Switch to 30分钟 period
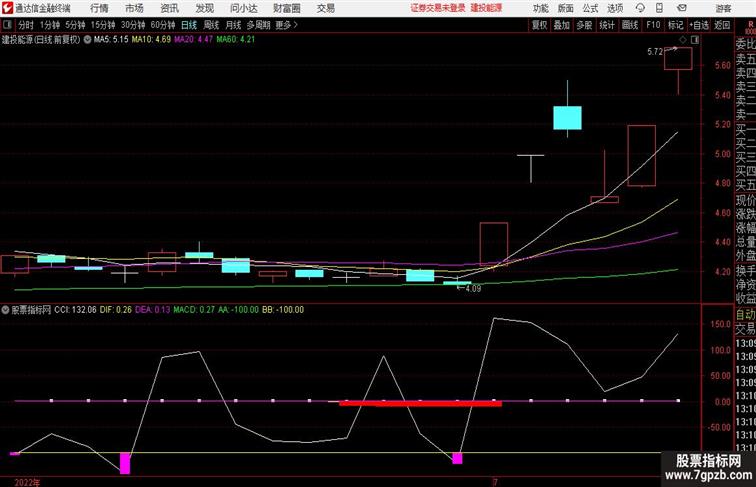Image resolution: width=756 pixels, height=487 pixels. 133,25
